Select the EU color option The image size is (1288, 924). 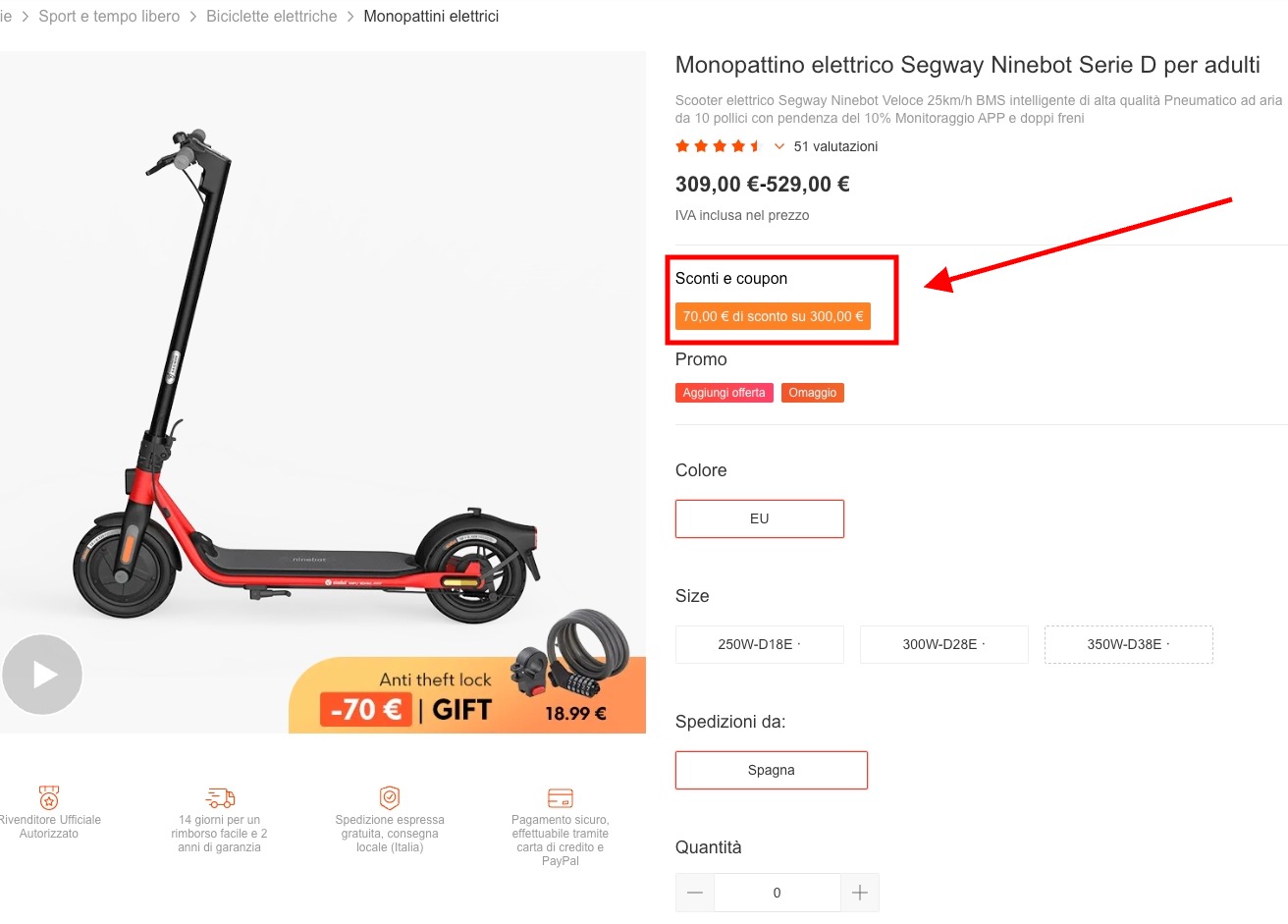(759, 518)
